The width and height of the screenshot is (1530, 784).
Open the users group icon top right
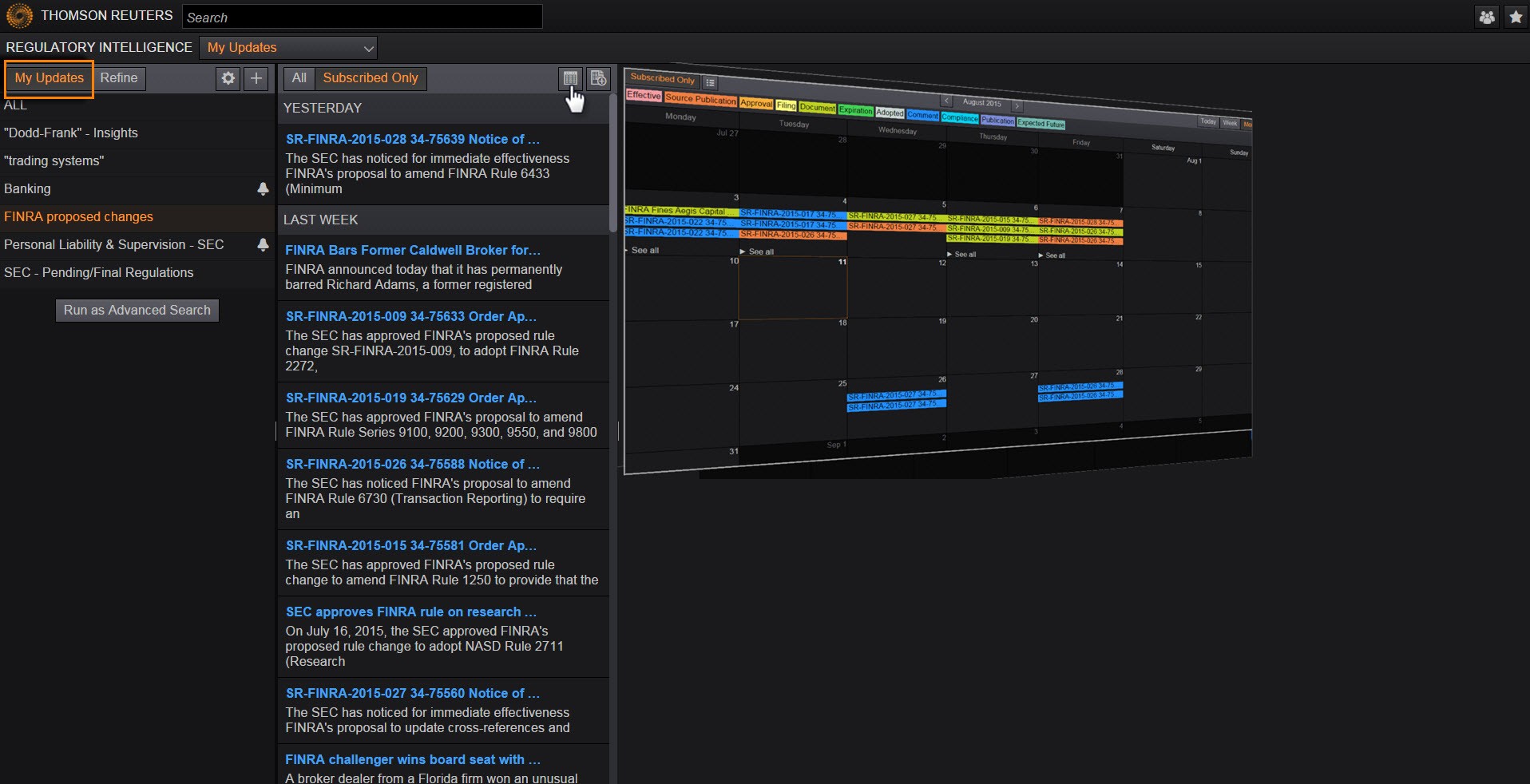click(x=1487, y=17)
